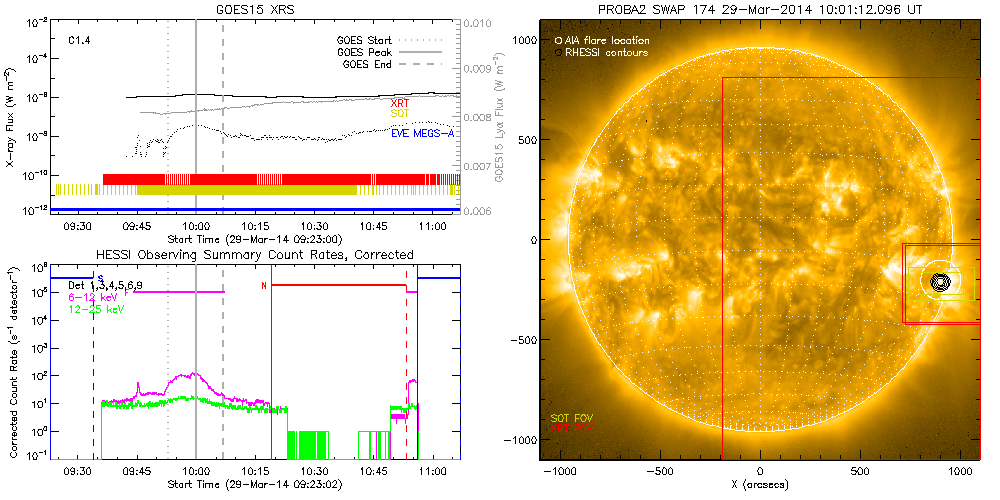Click the 'GOES15 XRS' plot title
The height and width of the screenshot is (500, 1000).
pyautogui.click(x=254, y=8)
